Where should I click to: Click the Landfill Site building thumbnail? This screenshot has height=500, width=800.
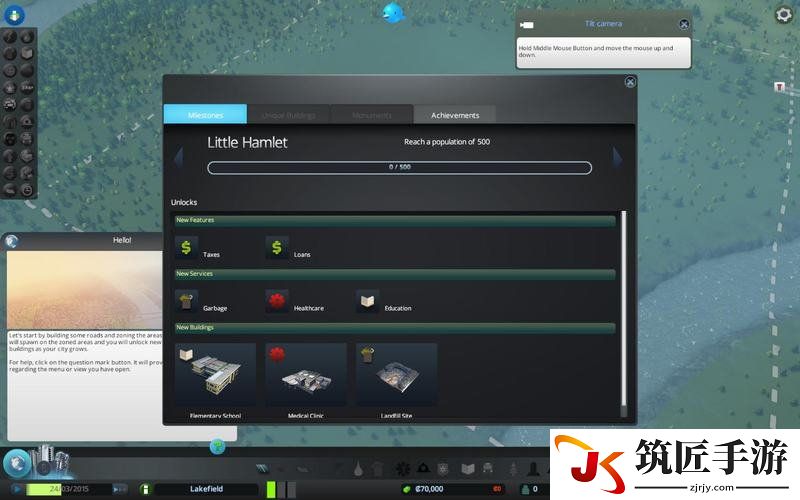pyautogui.click(x=396, y=374)
